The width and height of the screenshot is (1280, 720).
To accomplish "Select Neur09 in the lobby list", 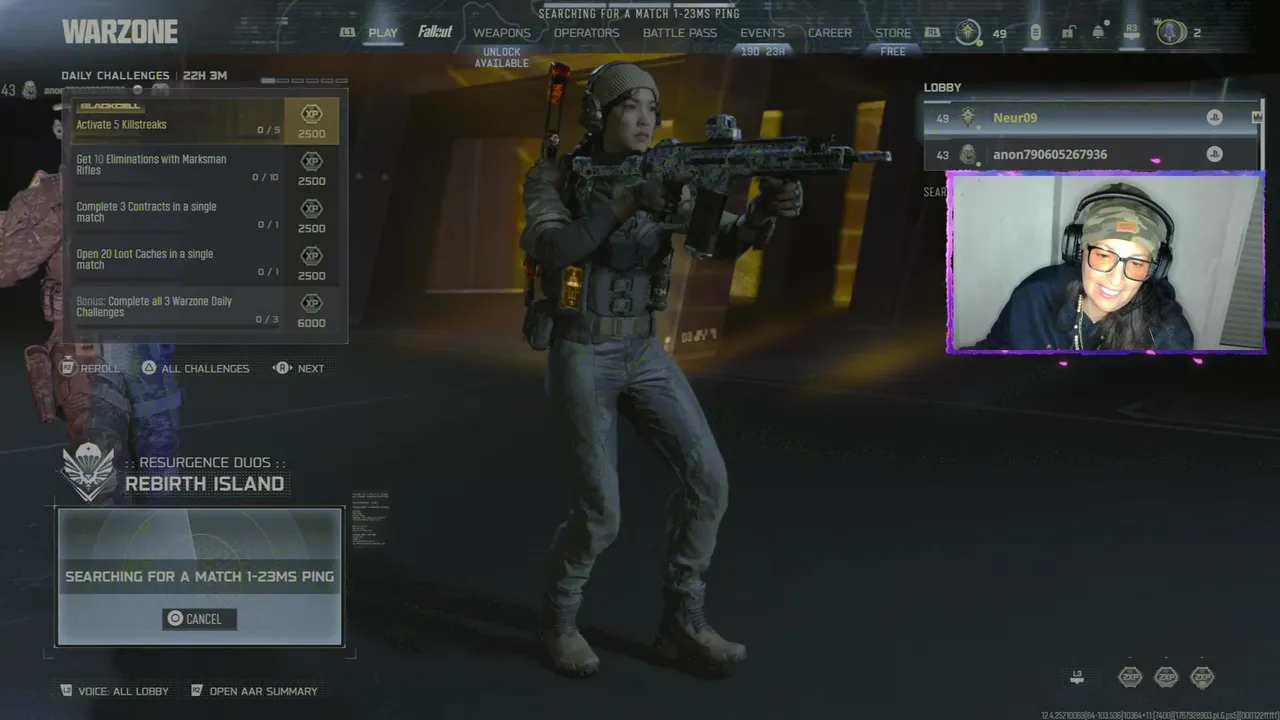I will tap(1090, 118).
